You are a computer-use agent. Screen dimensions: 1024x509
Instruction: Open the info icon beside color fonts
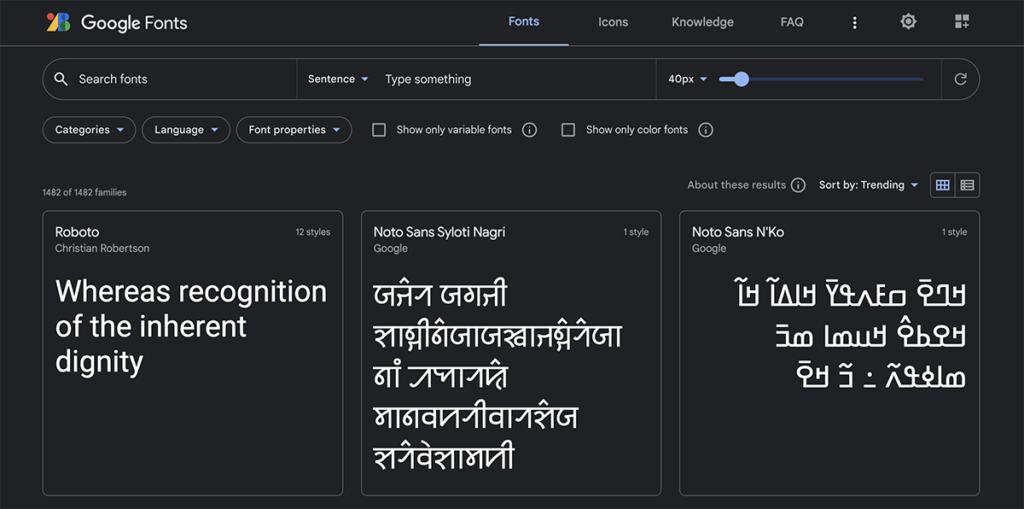[705, 130]
